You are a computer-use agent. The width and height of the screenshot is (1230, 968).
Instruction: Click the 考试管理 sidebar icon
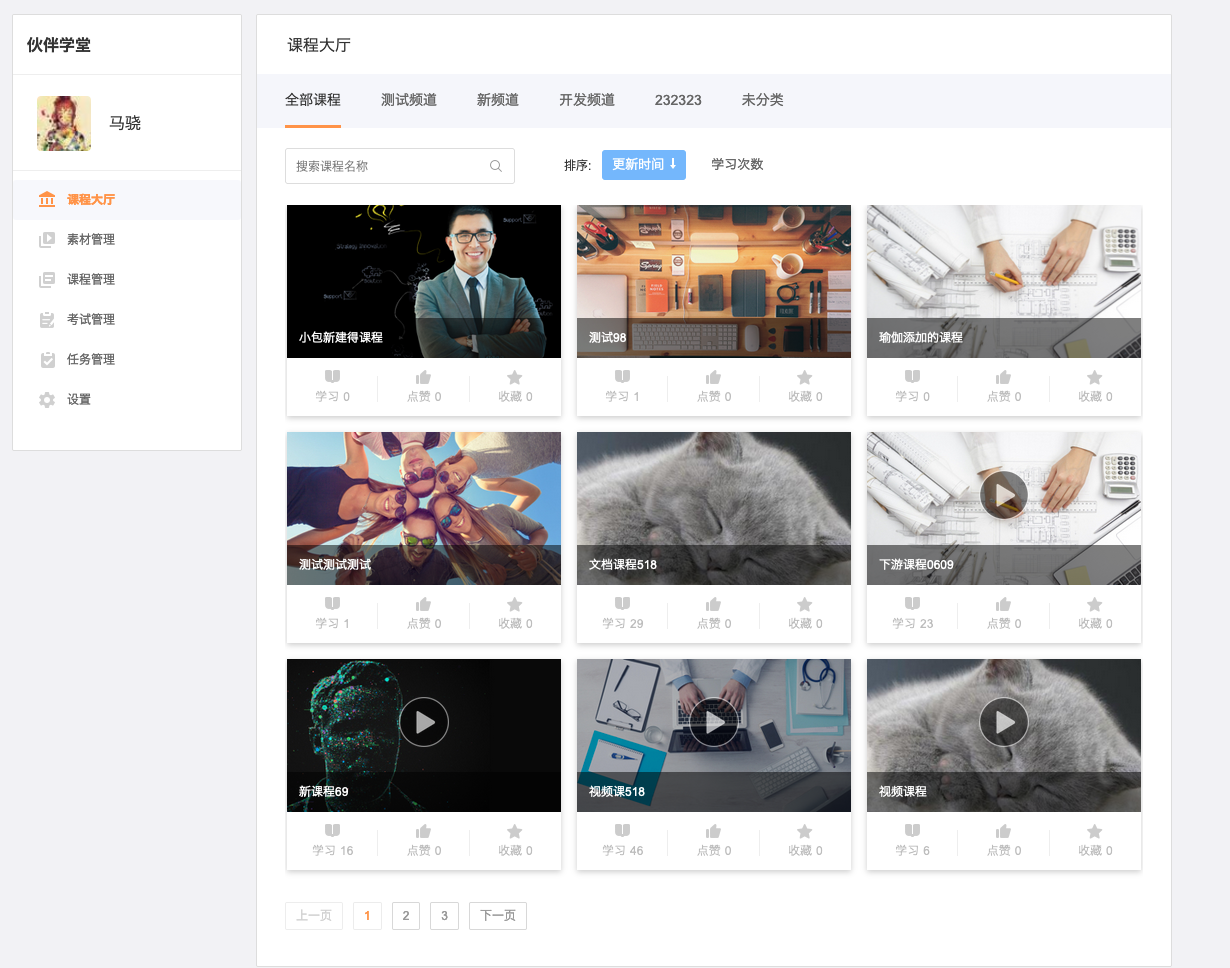47,319
